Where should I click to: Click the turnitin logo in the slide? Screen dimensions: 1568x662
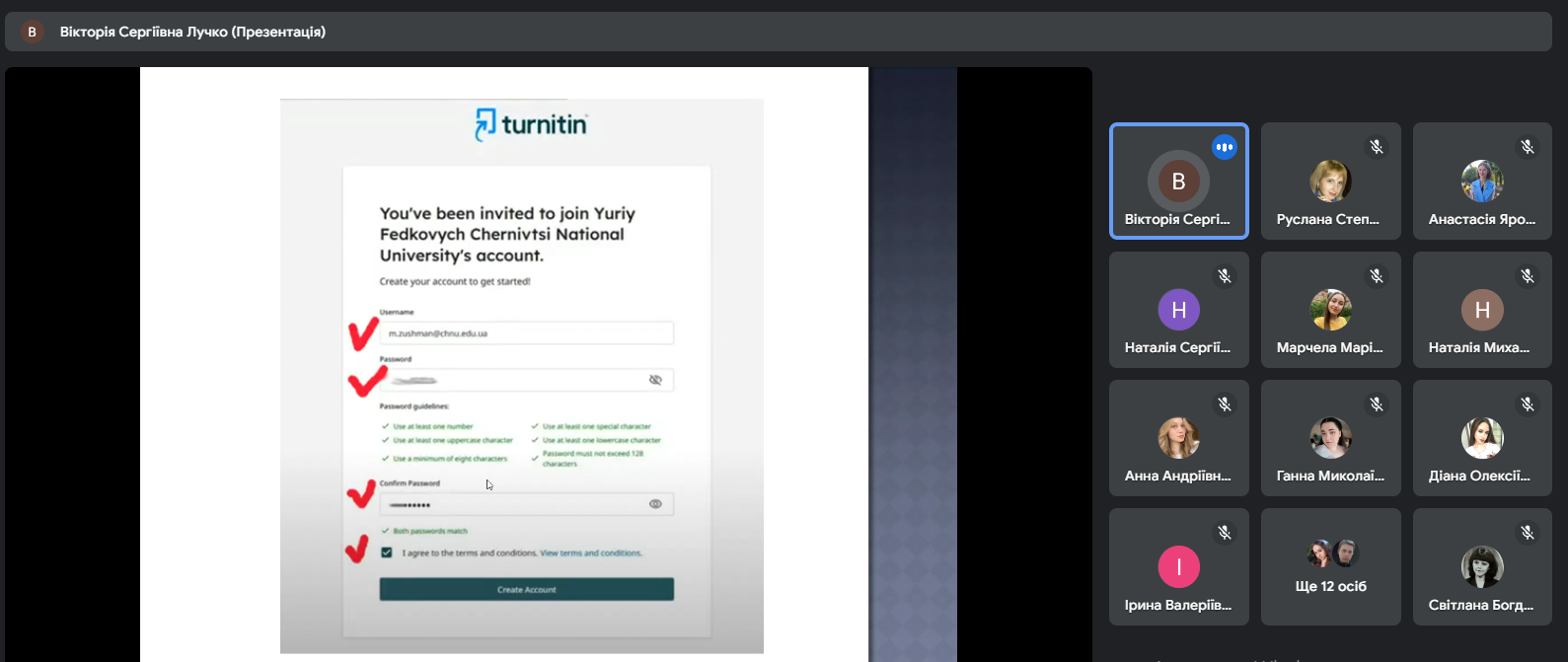(x=531, y=124)
